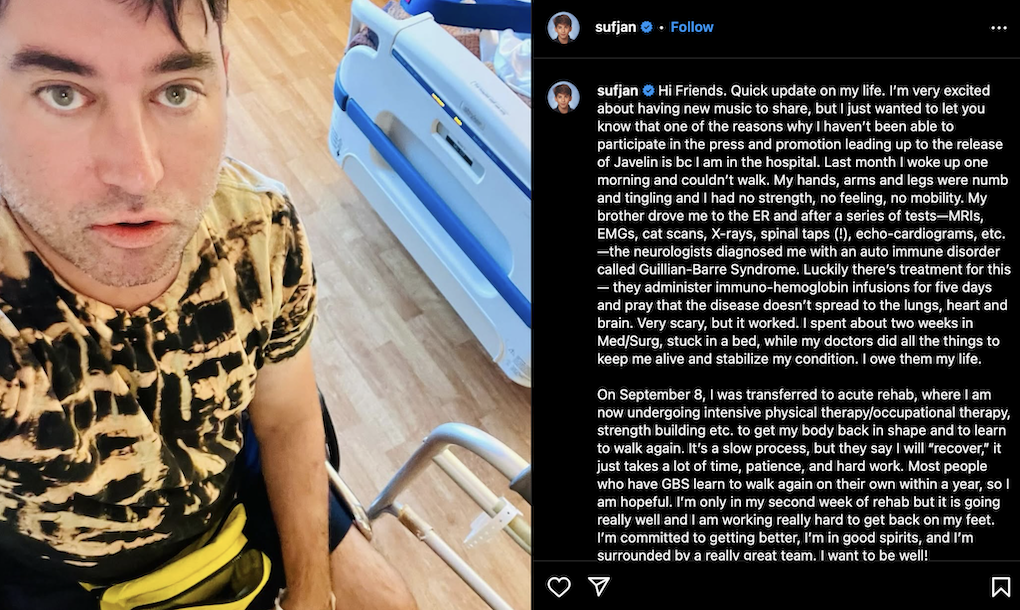
Task: Open the sufjan avatar next to the caption
Action: [563, 97]
